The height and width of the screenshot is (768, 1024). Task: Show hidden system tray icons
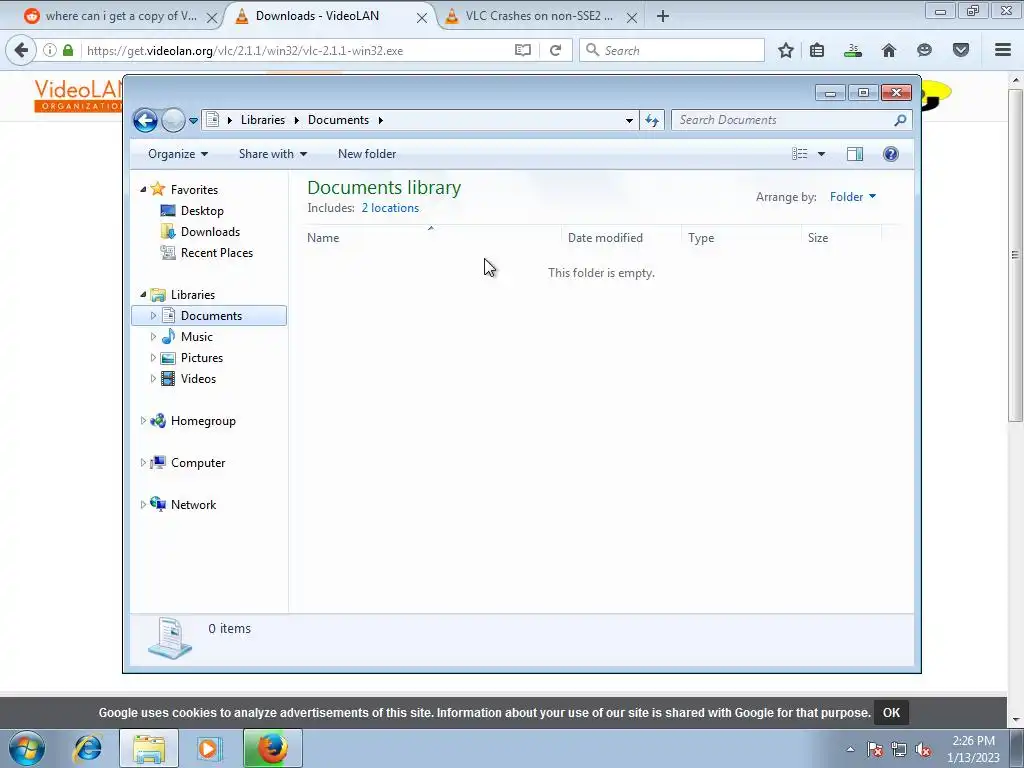850,749
